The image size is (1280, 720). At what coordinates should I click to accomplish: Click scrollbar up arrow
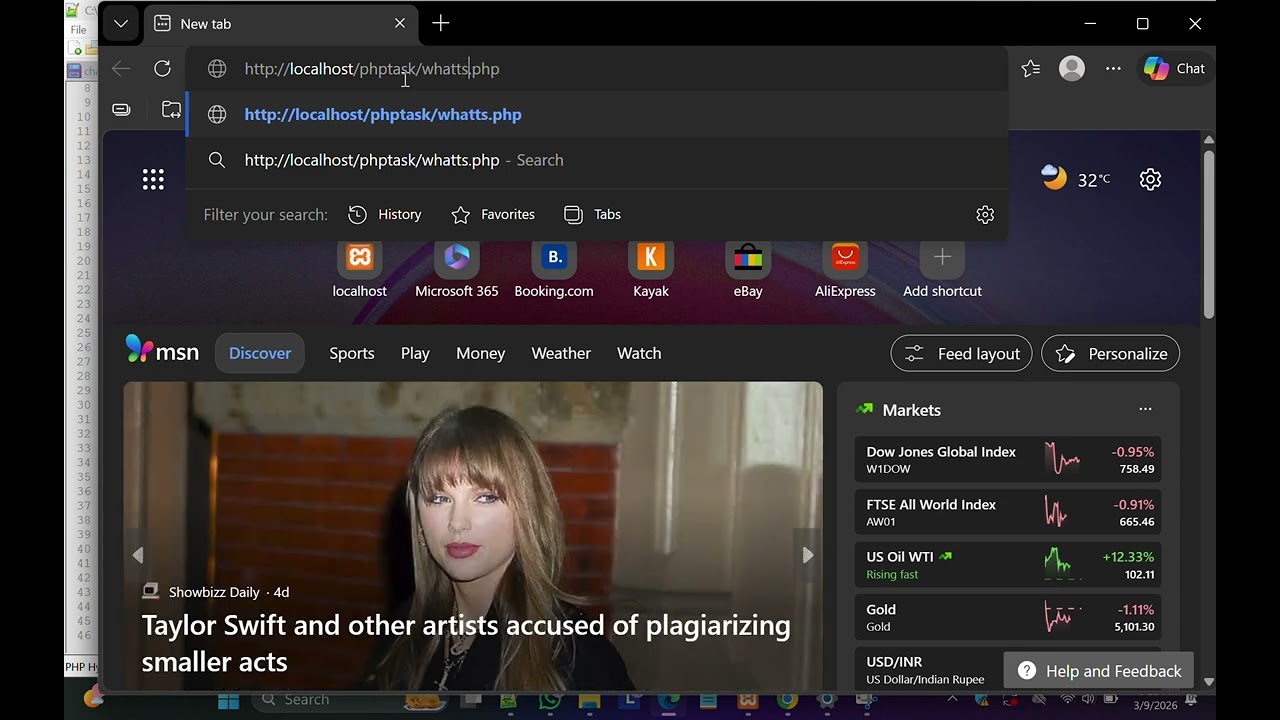1208,139
